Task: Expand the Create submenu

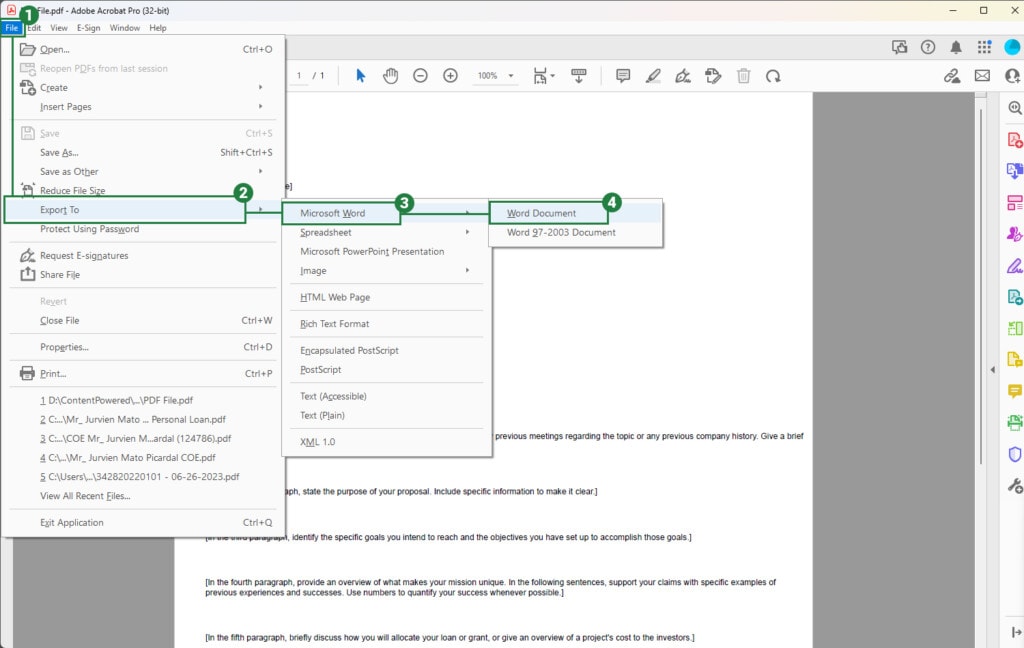Action: 261,87
